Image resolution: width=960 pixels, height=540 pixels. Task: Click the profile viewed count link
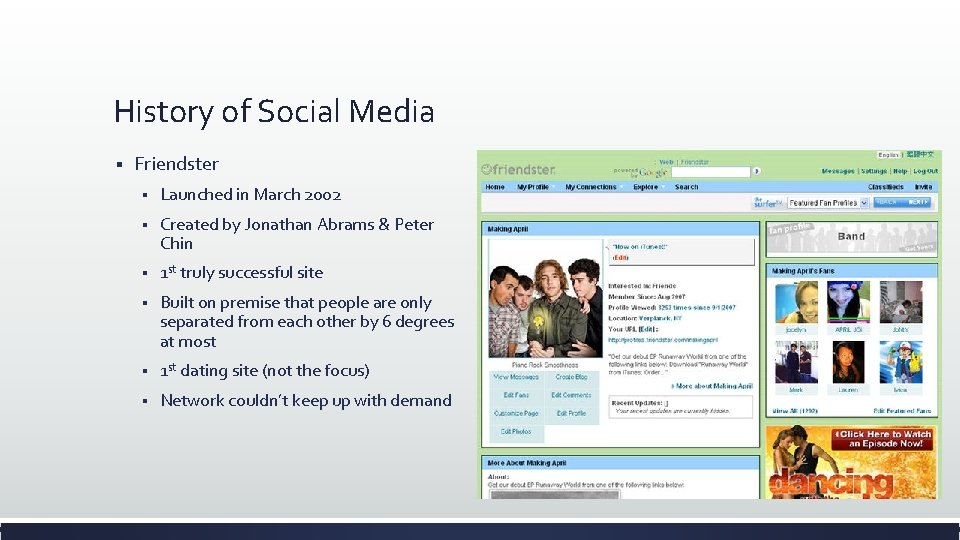click(697, 307)
